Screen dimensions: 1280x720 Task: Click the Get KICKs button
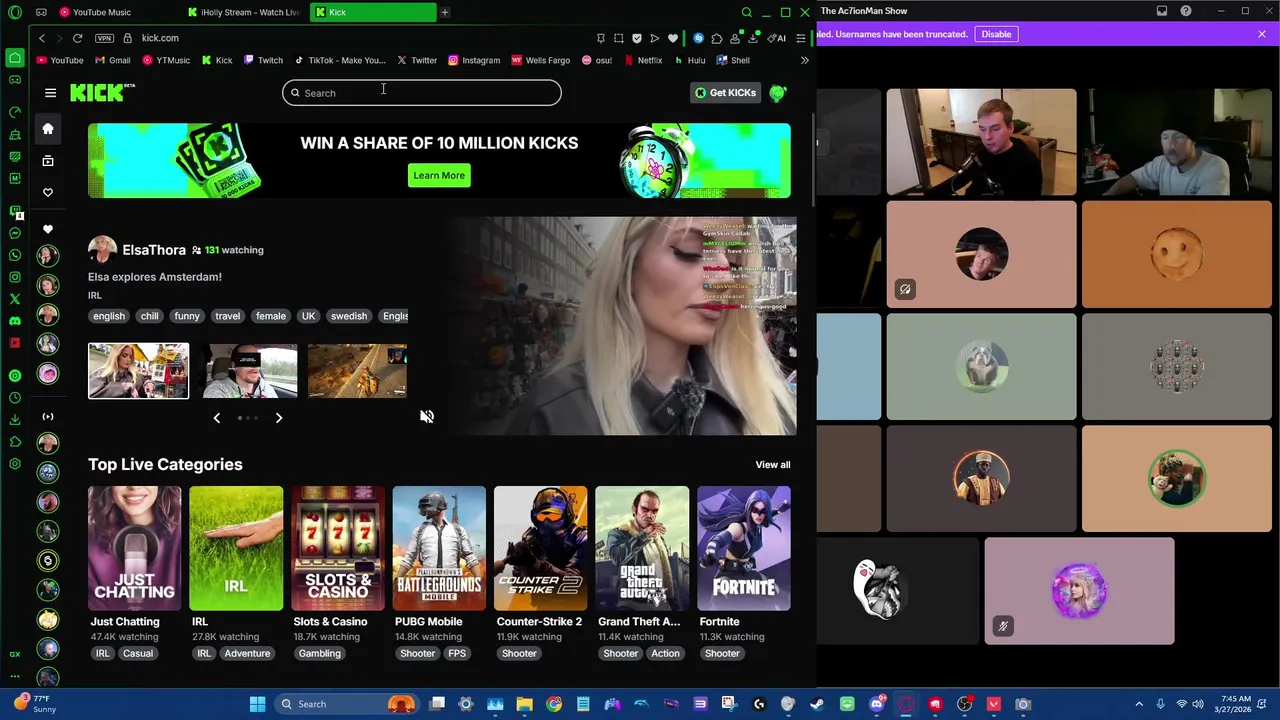click(x=727, y=93)
